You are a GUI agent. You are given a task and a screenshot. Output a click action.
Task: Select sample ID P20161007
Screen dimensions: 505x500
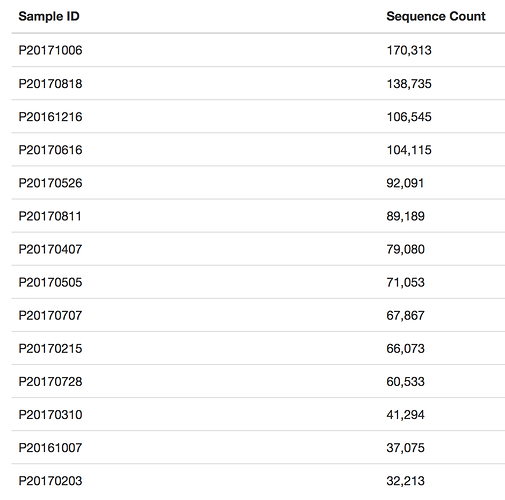coord(50,448)
